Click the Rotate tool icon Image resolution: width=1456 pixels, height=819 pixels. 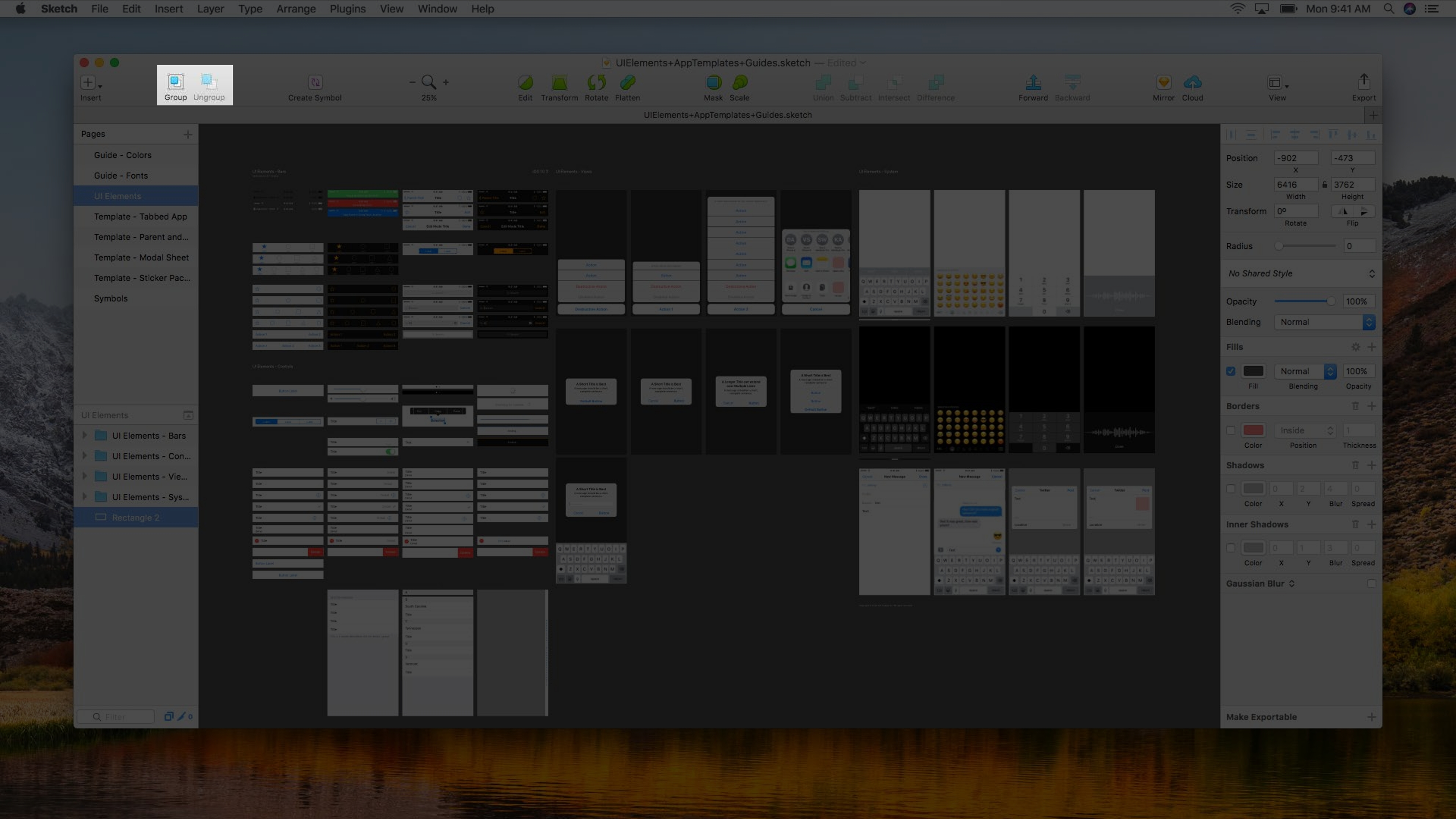pos(596,83)
